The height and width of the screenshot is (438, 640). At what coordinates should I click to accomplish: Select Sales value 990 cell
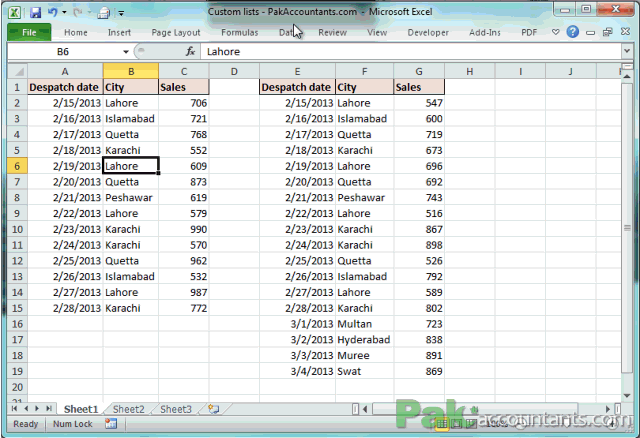pos(184,229)
